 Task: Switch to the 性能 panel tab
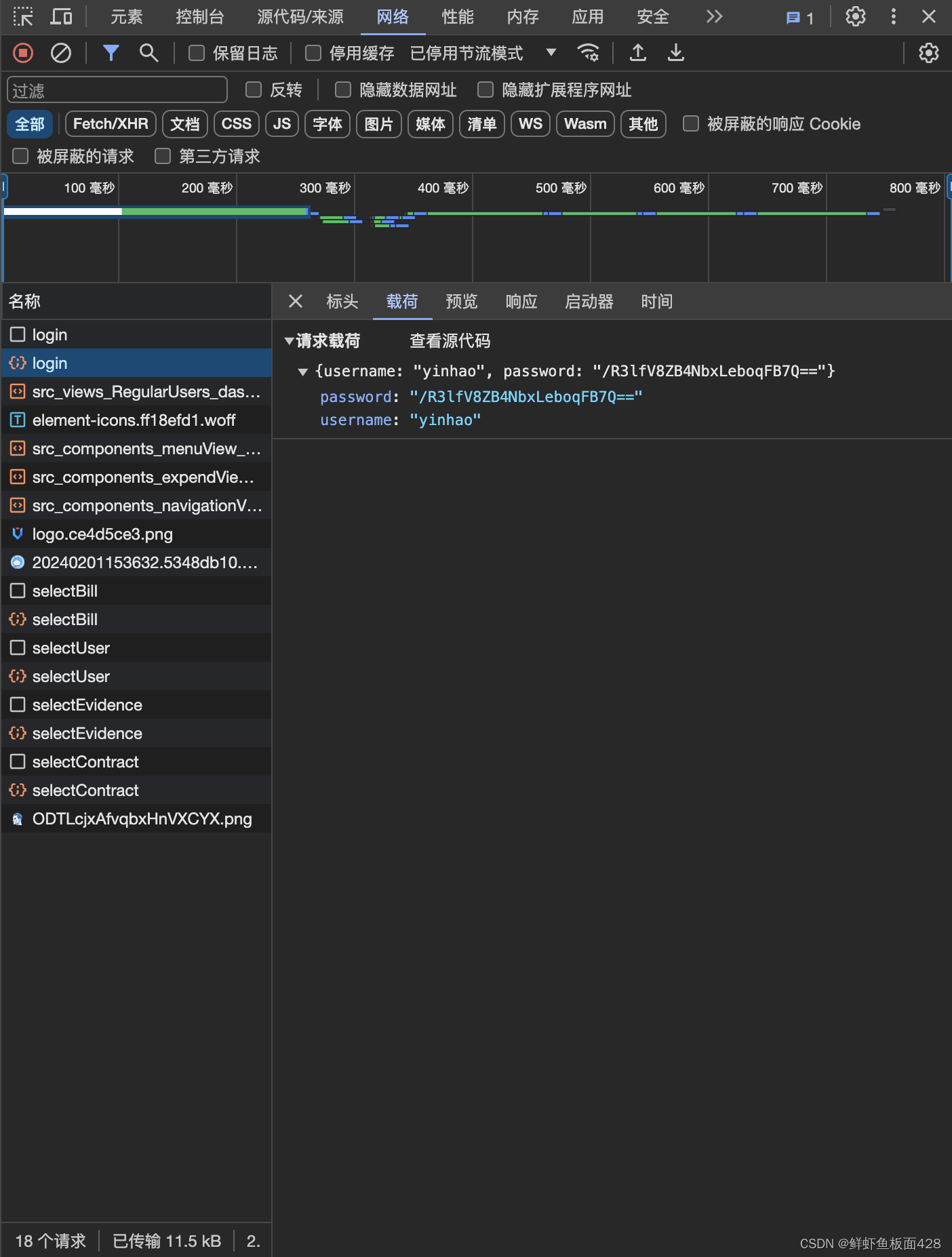458,16
